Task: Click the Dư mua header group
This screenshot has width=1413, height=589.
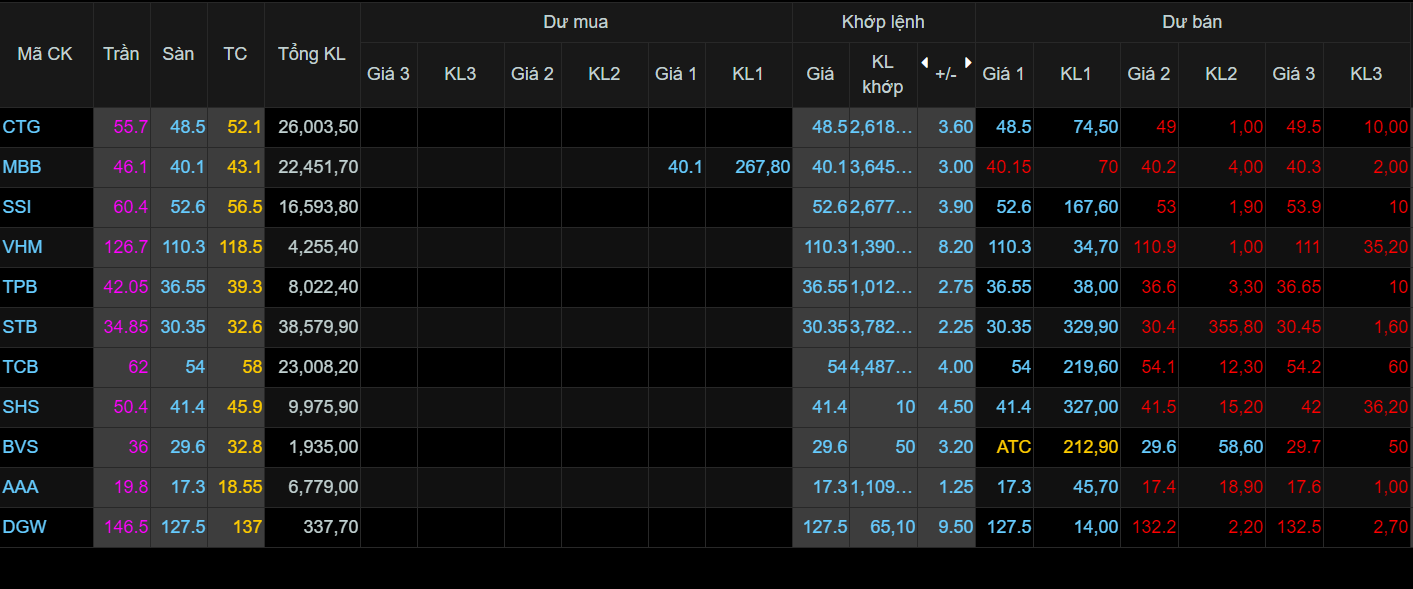Action: coord(575,22)
